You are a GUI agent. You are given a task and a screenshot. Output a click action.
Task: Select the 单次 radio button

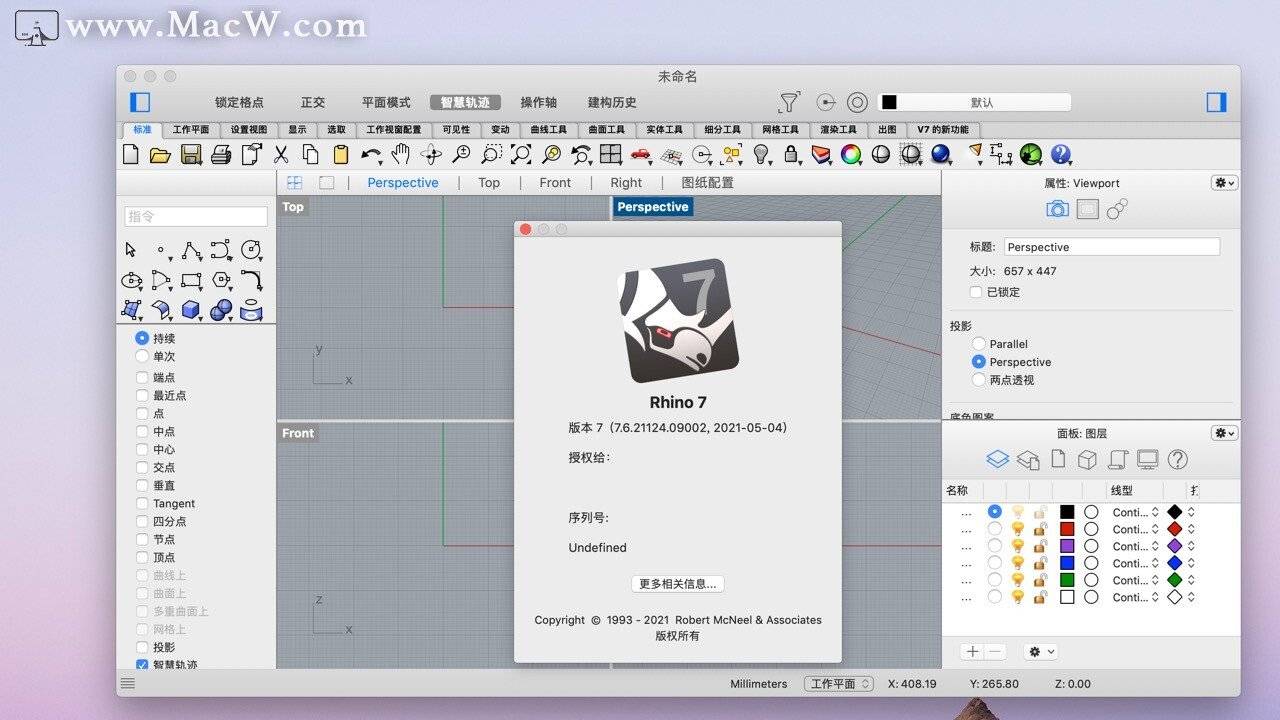(x=142, y=357)
